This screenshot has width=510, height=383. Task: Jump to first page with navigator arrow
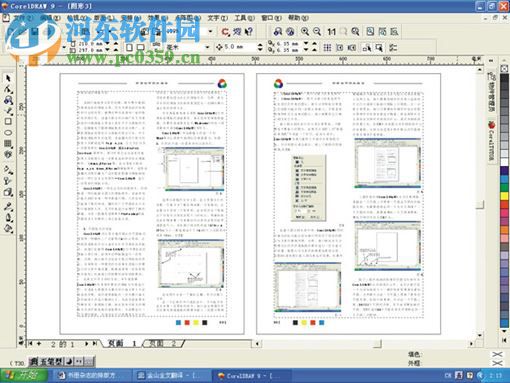pyautogui.click(x=30, y=344)
